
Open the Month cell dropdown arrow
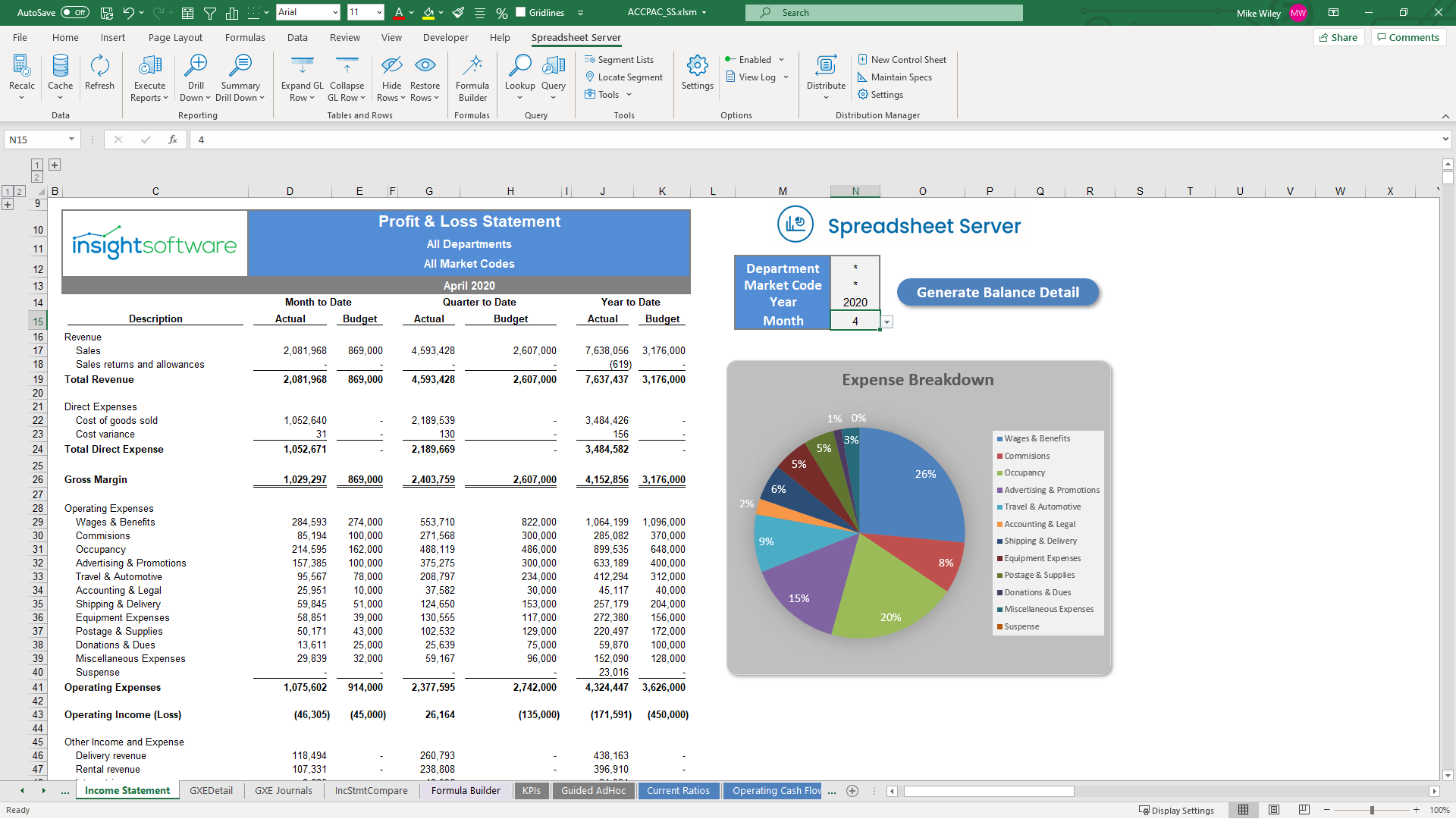click(886, 322)
